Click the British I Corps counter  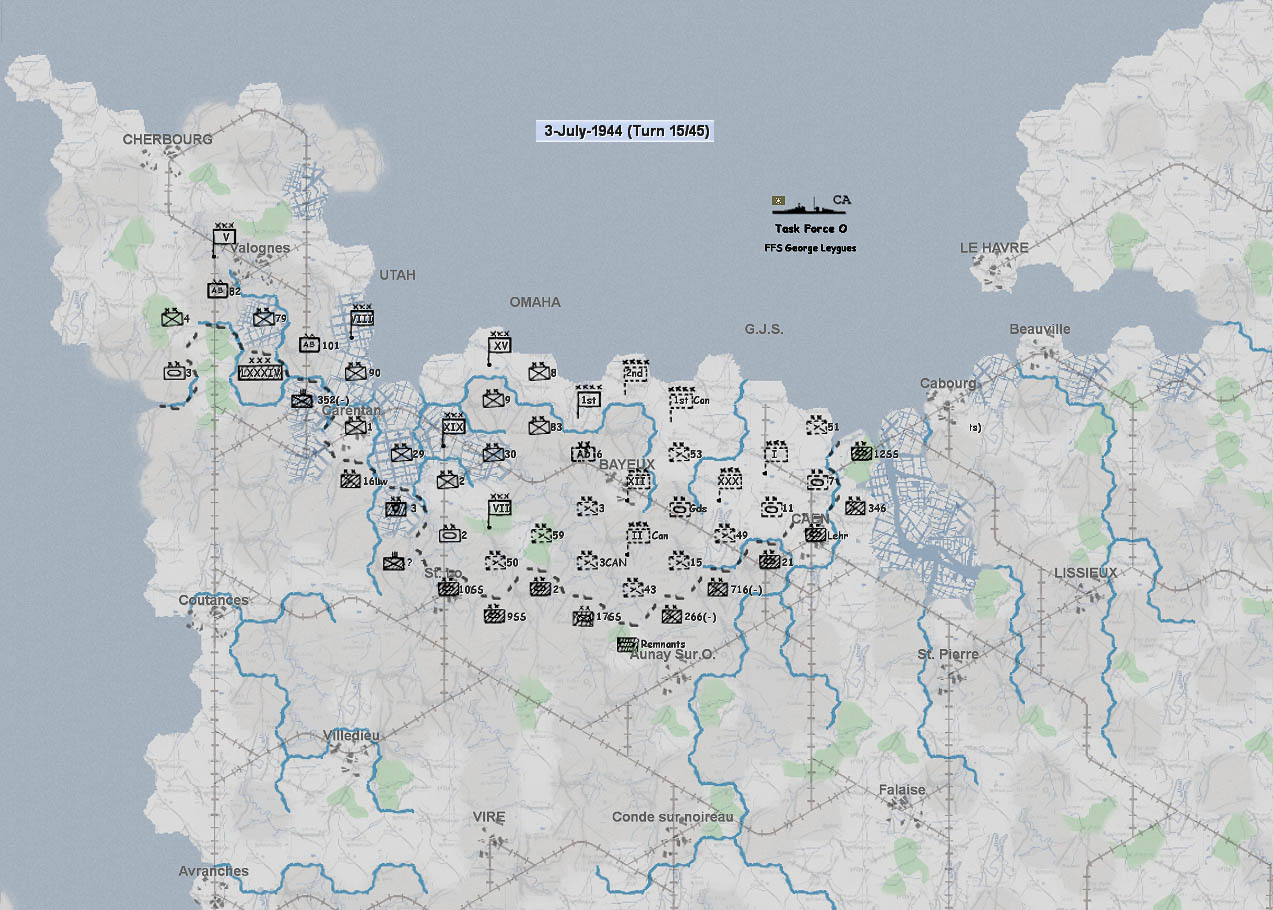[x=776, y=455]
